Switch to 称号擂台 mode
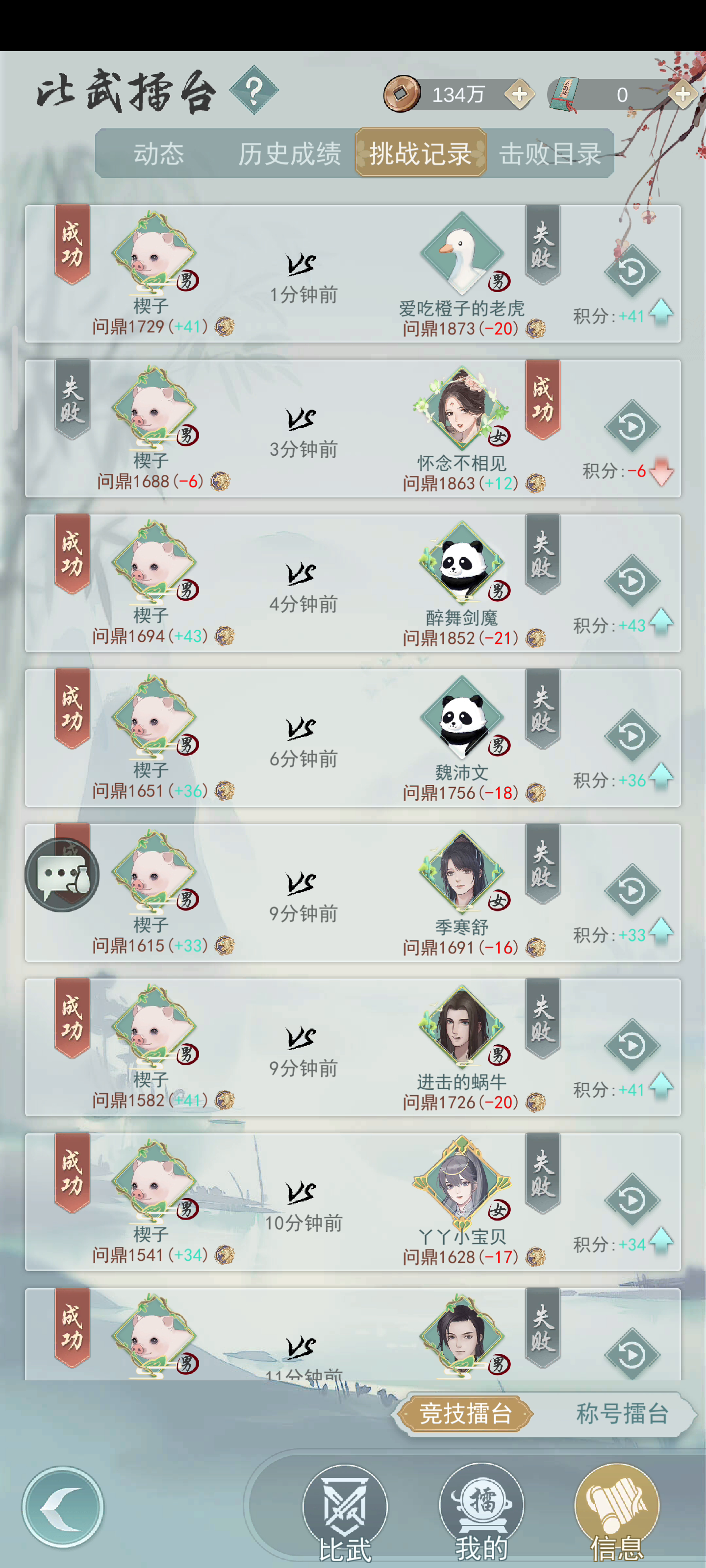The image size is (706, 1568). [622, 1413]
